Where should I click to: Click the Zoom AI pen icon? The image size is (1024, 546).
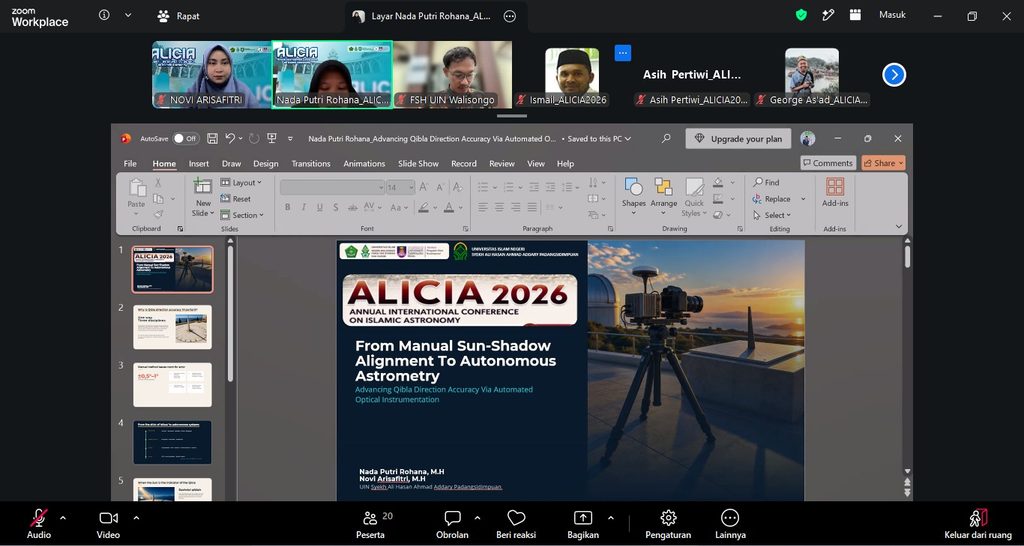(x=828, y=15)
